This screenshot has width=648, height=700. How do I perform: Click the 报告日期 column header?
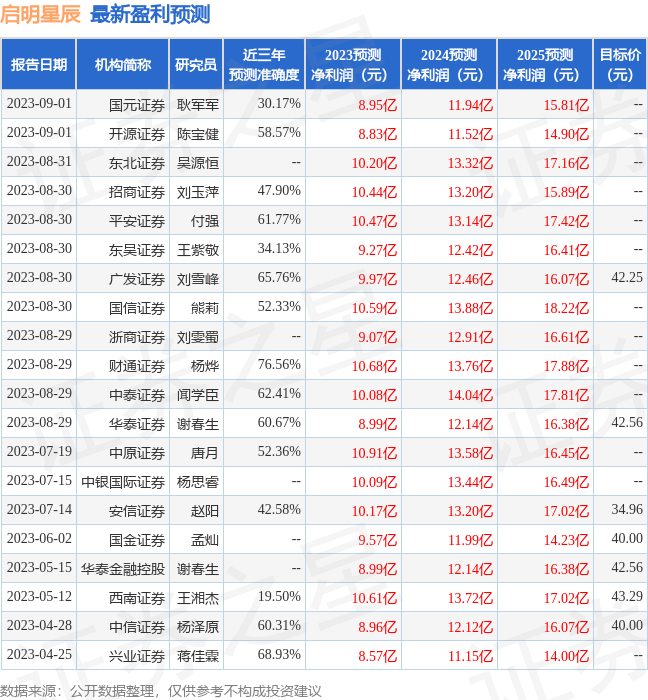click(39, 64)
